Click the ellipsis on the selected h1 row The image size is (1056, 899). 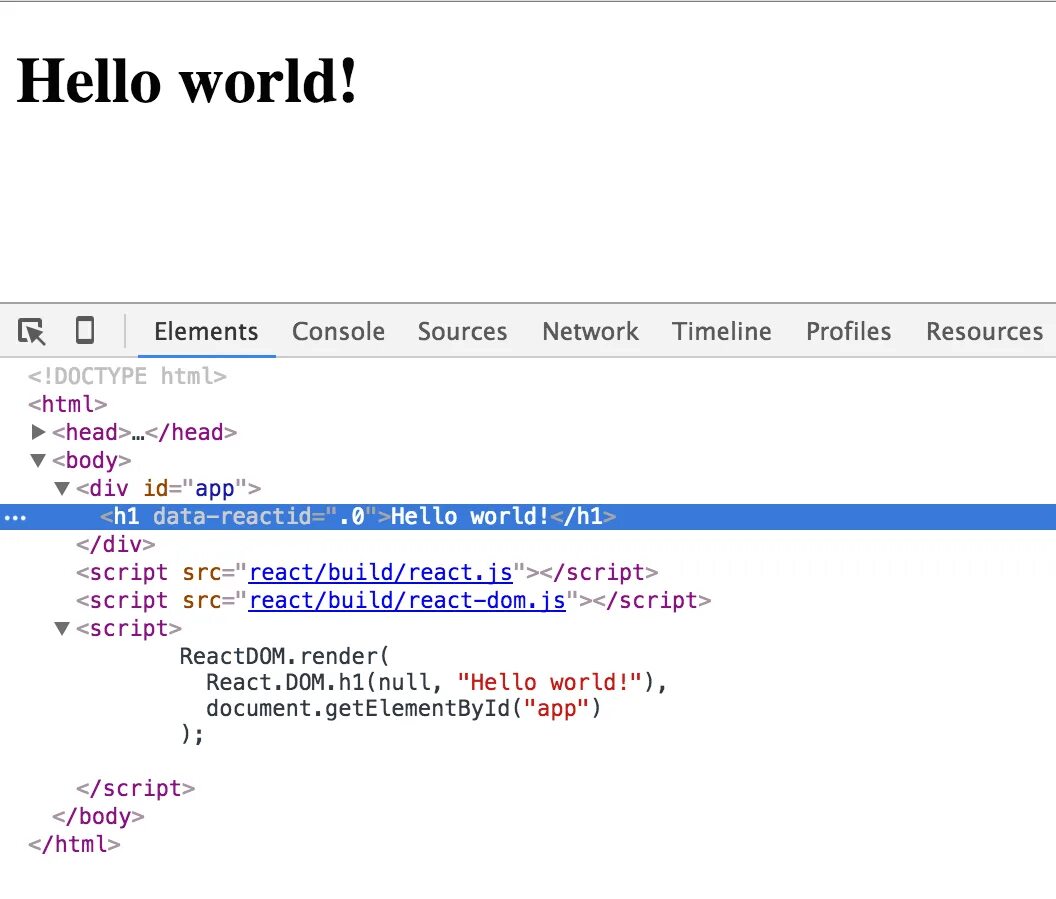15,518
